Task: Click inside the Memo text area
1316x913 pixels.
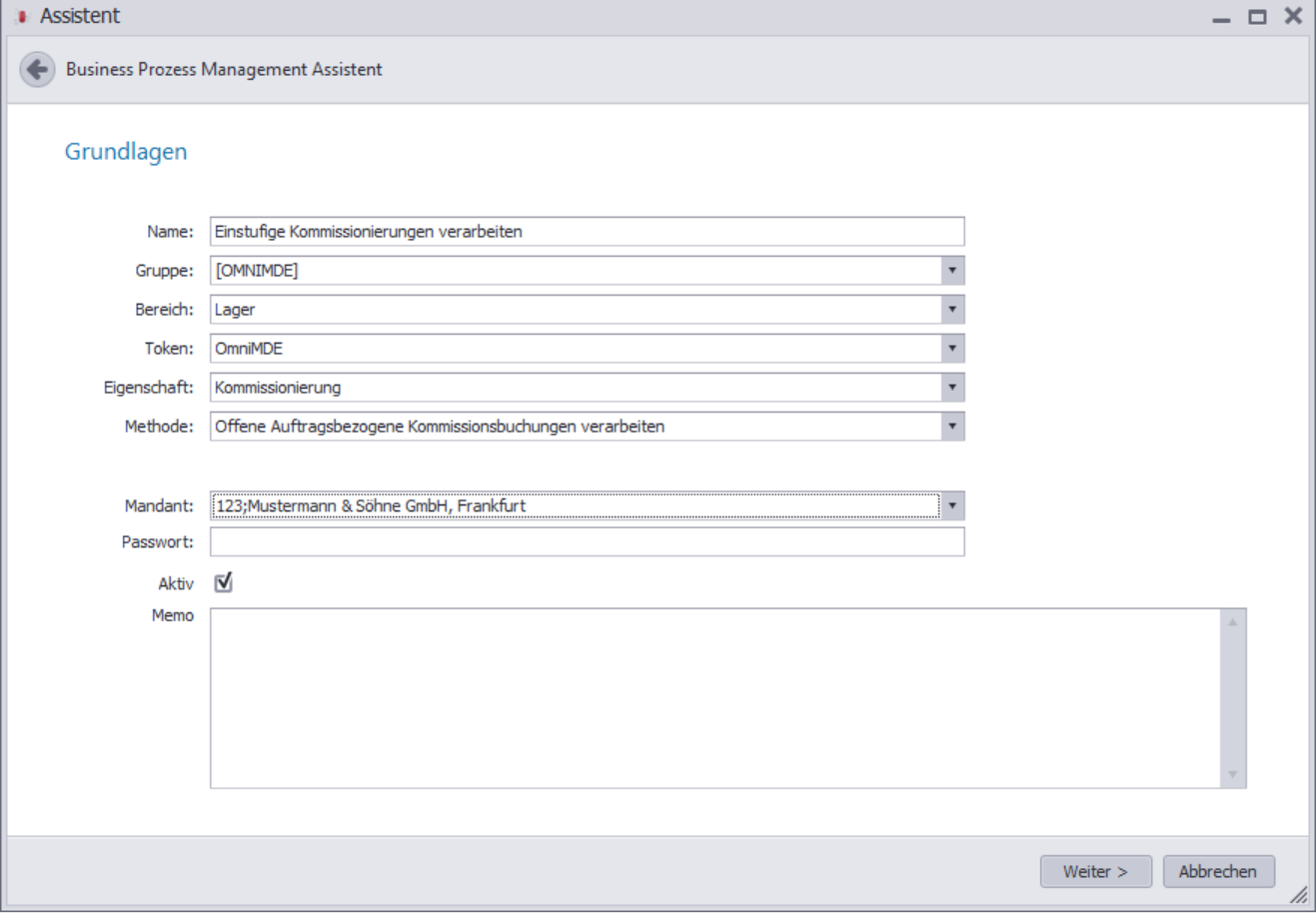Action: [714, 698]
